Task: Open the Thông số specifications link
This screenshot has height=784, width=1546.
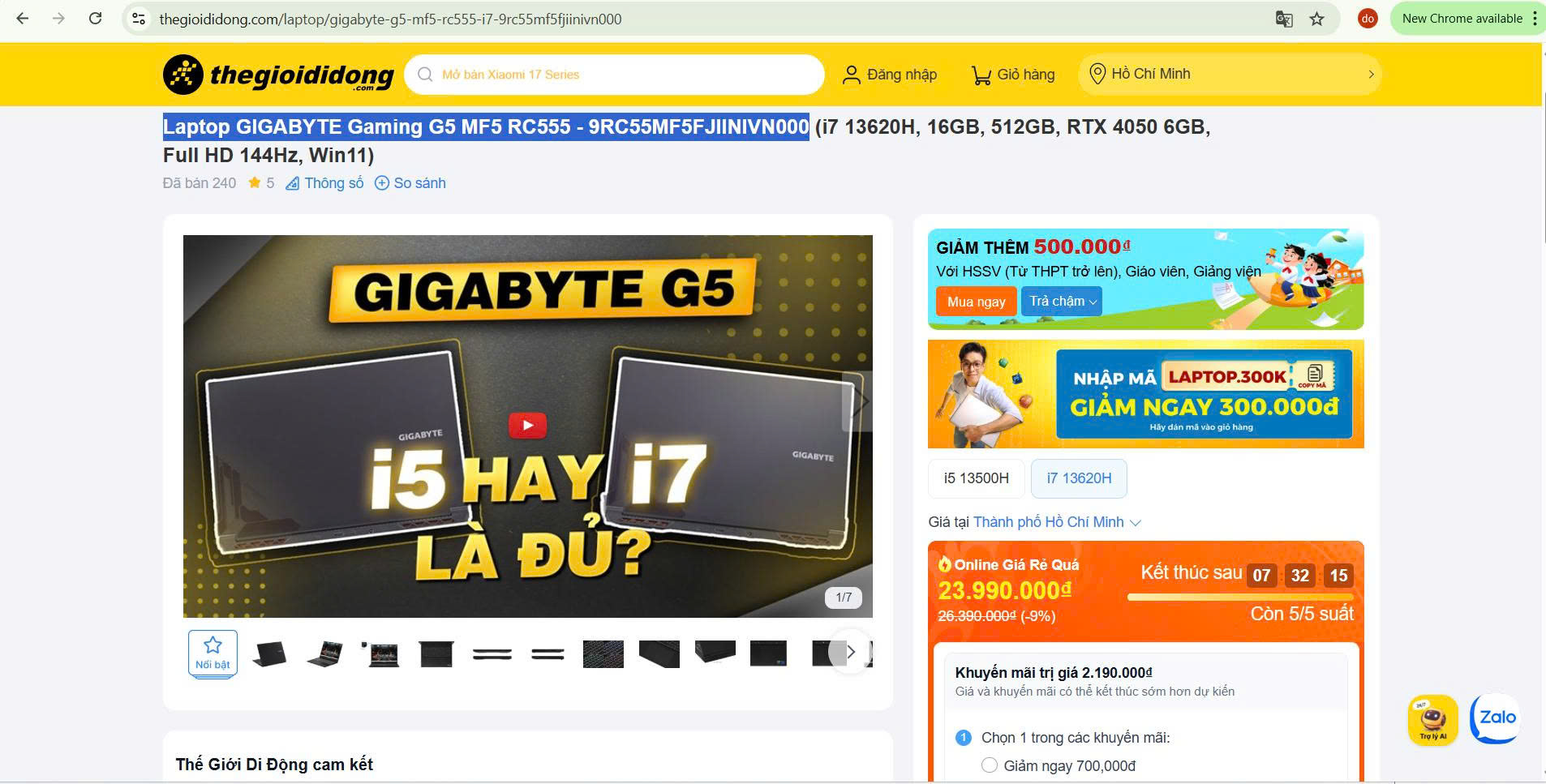Action: (325, 183)
